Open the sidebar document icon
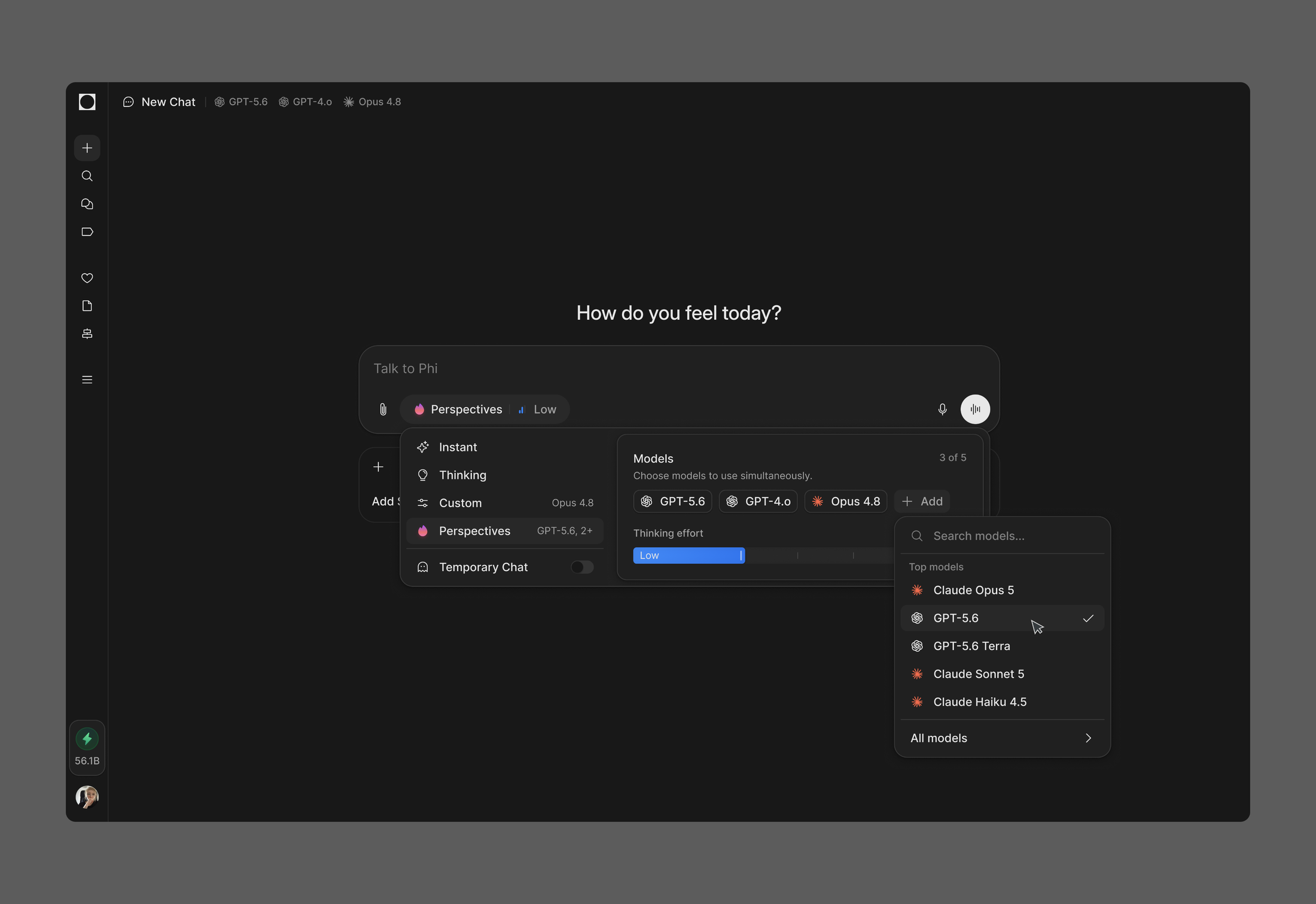The height and width of the screenshot is (904, 1316). (87, 306)
